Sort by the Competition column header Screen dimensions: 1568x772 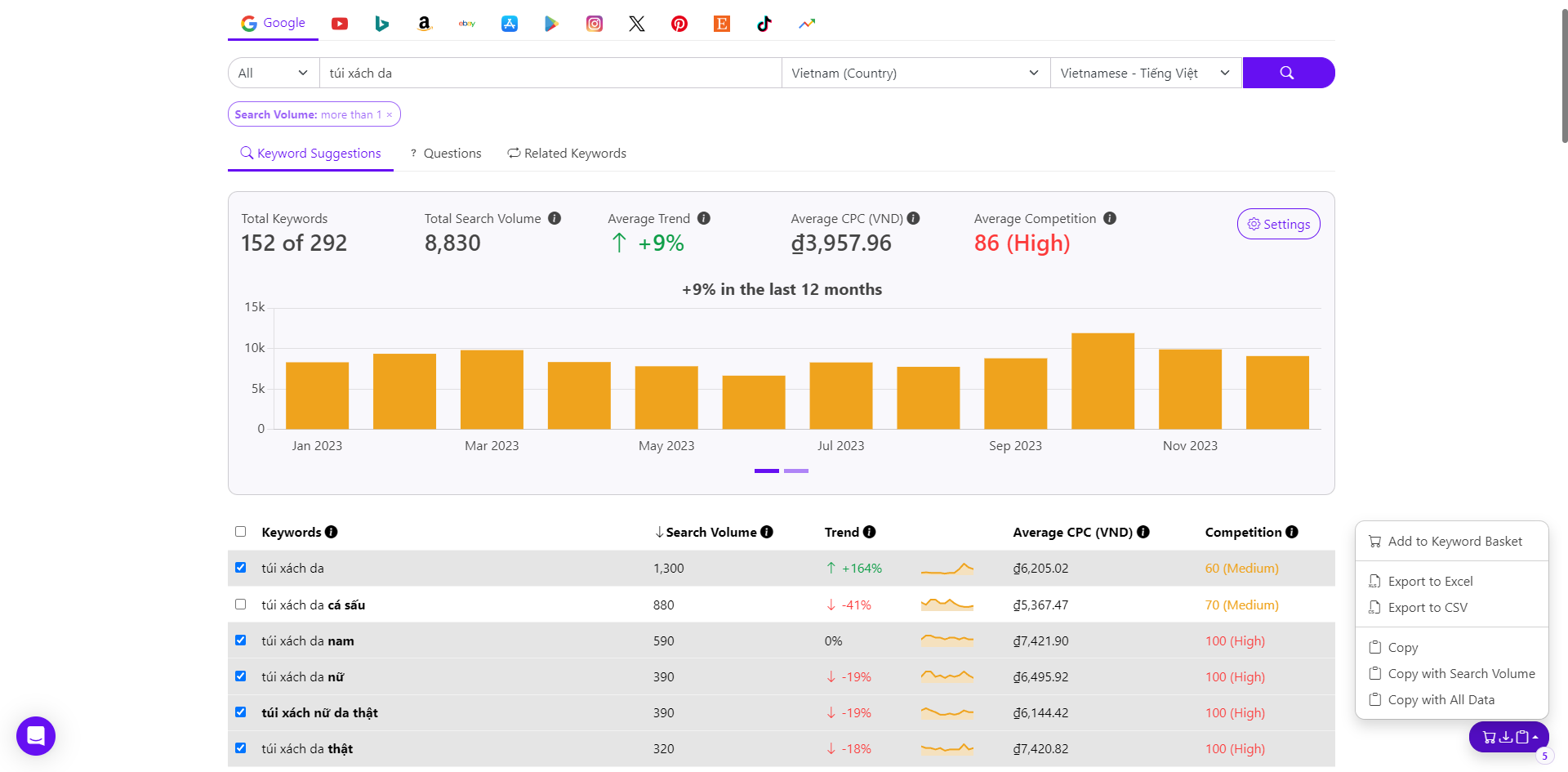tap(1244, 532)
